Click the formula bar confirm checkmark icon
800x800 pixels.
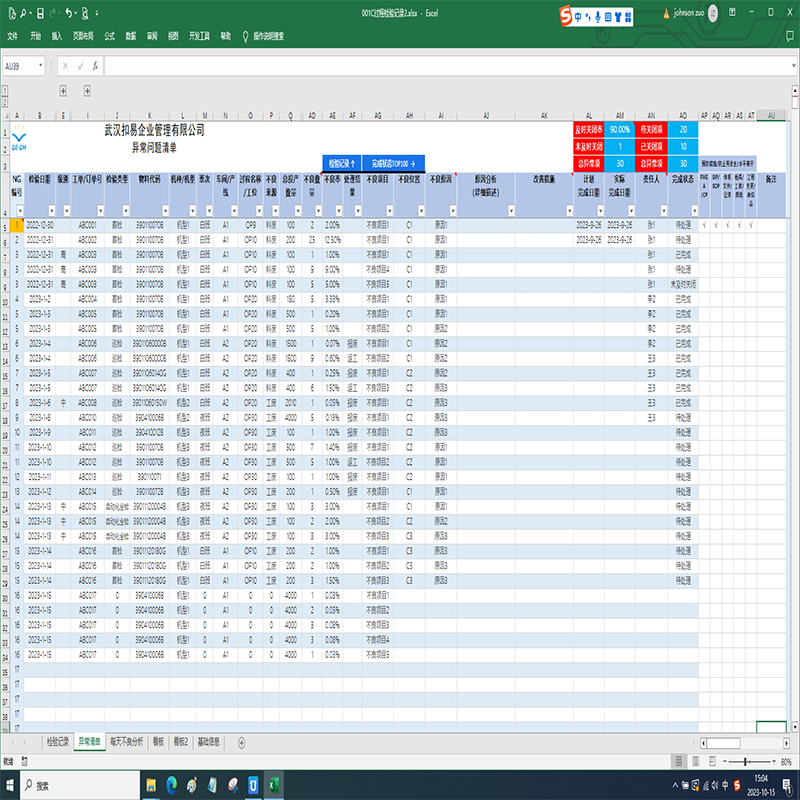80,66
